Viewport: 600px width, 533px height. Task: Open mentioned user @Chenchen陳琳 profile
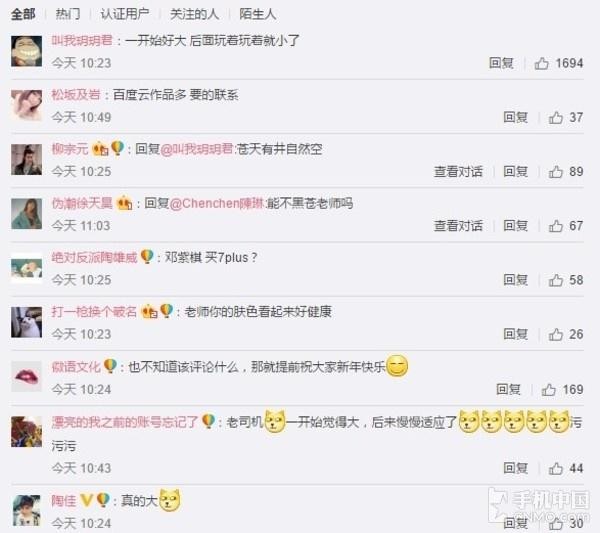(217, 203)
